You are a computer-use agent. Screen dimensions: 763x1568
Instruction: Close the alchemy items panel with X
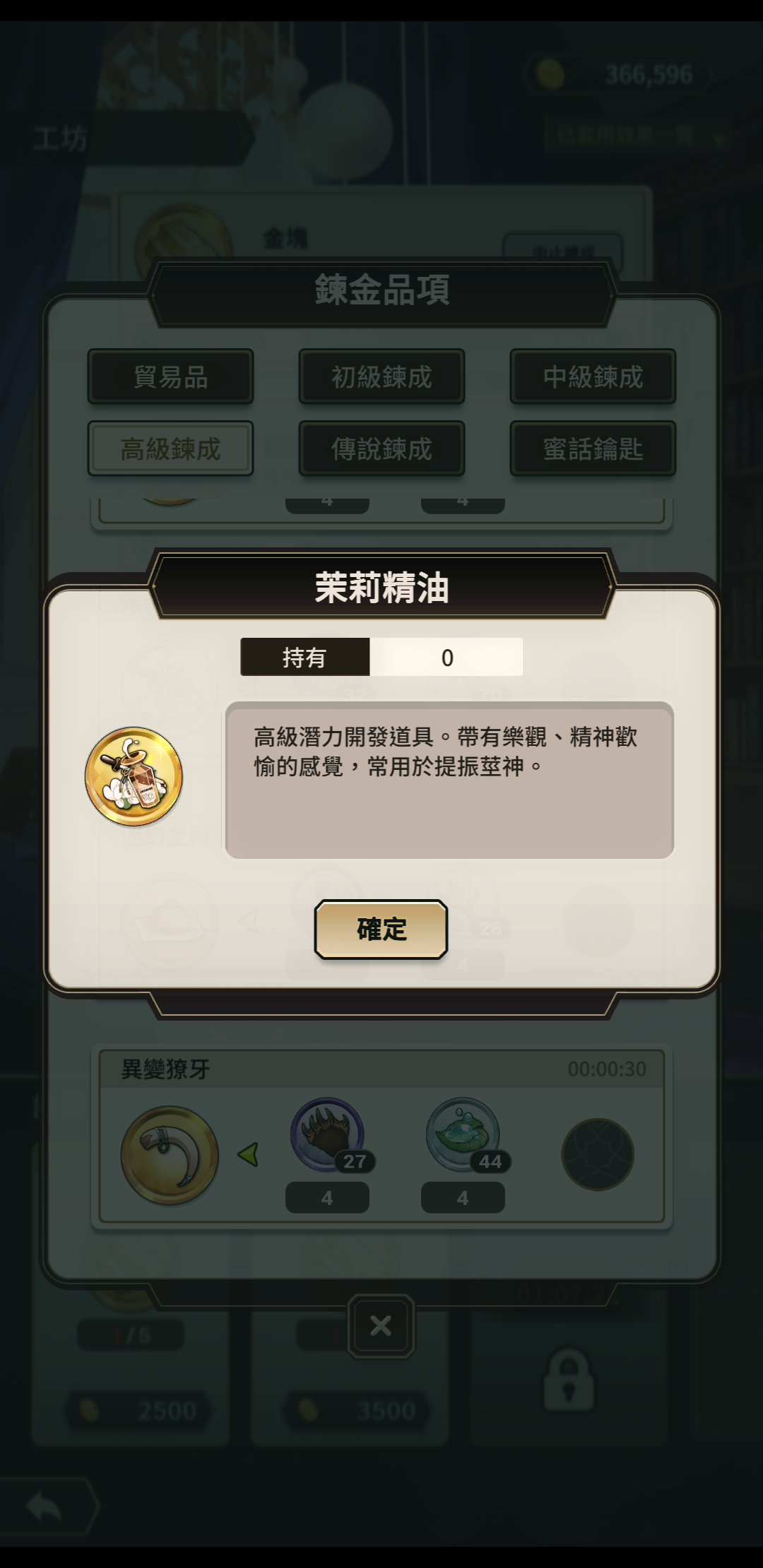click(381, 1326)
